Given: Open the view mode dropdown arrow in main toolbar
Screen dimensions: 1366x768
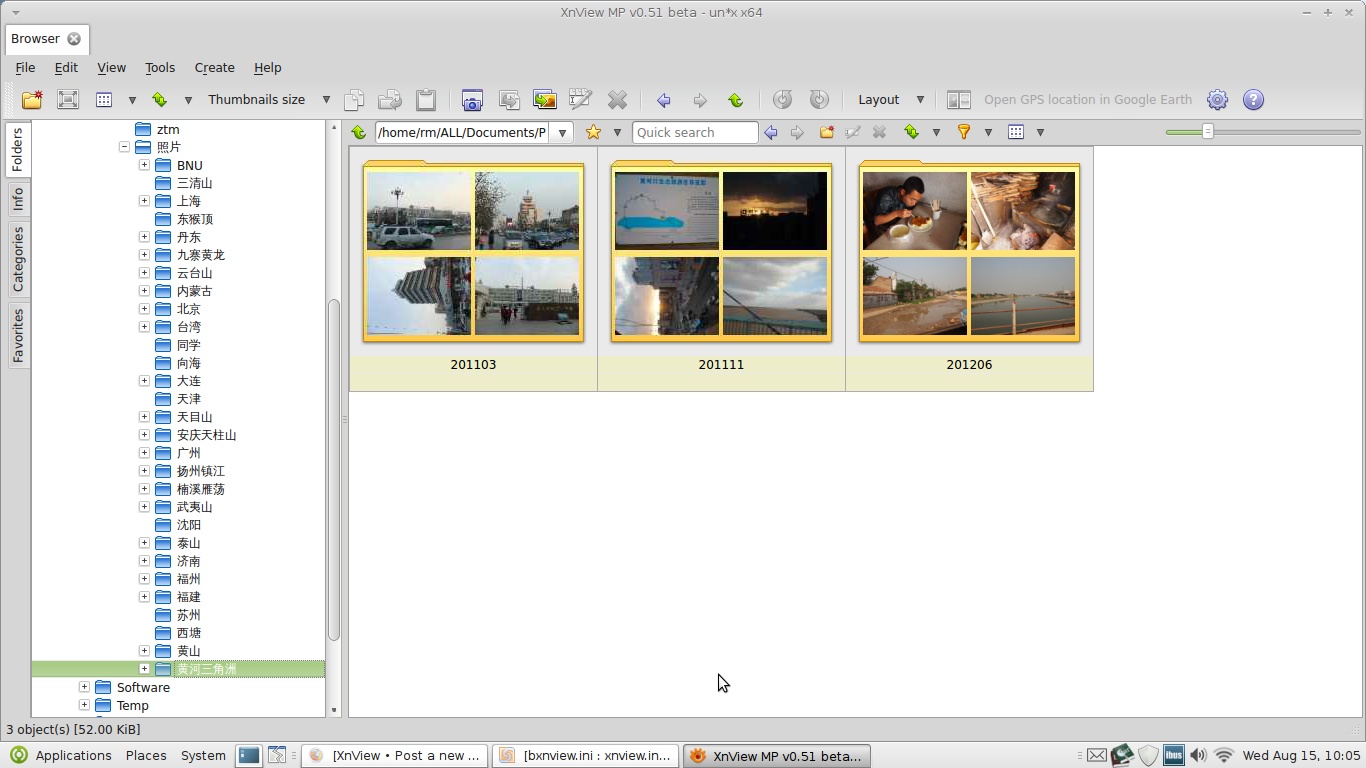Looking at the screenshot, I should 132,100.
